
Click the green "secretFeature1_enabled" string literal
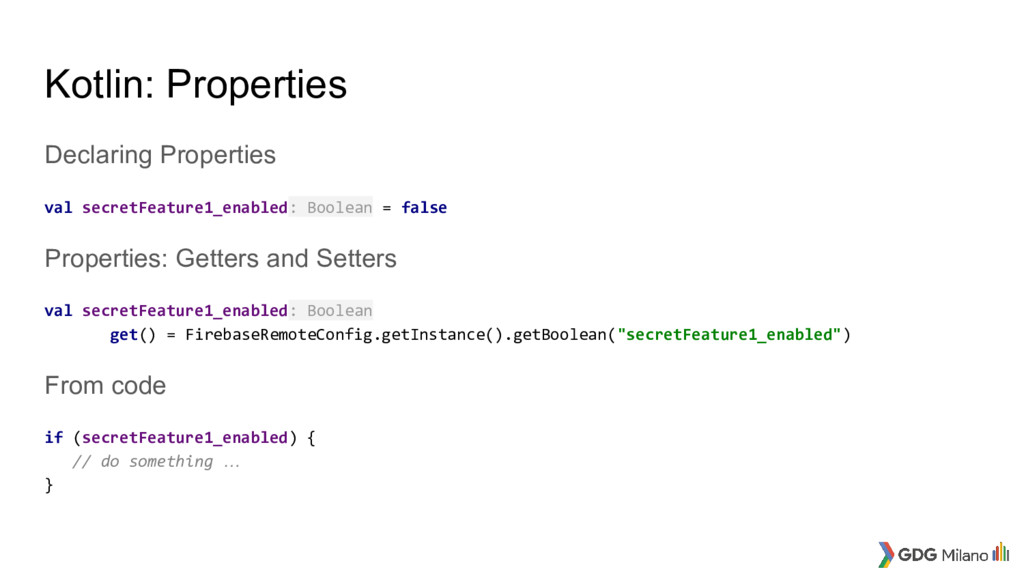(x=729, y=335)
